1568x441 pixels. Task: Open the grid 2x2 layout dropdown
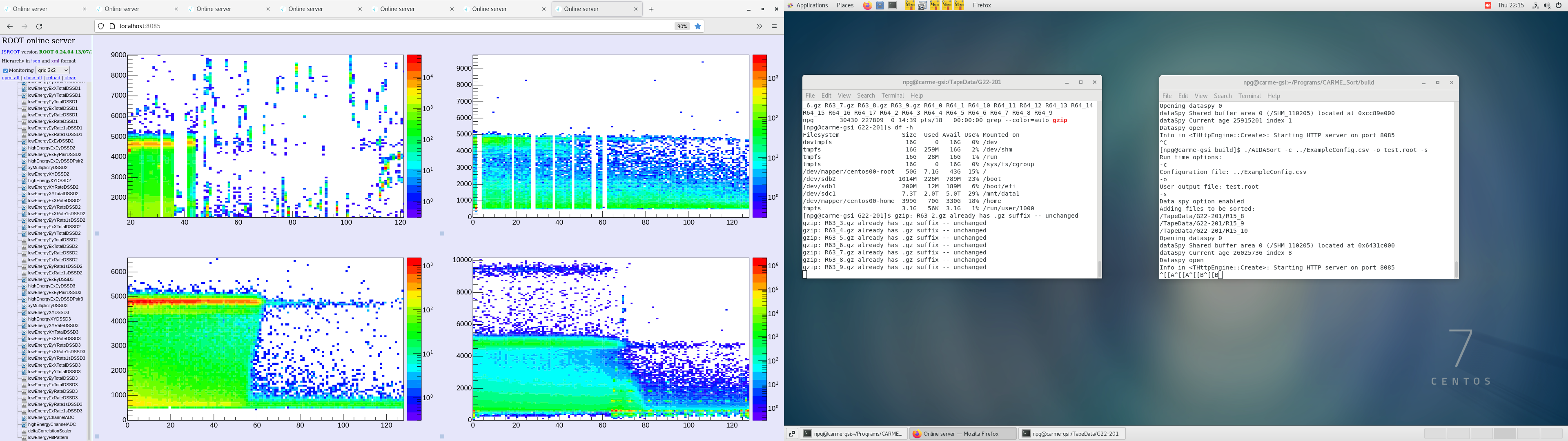click(x=52, y=70)
